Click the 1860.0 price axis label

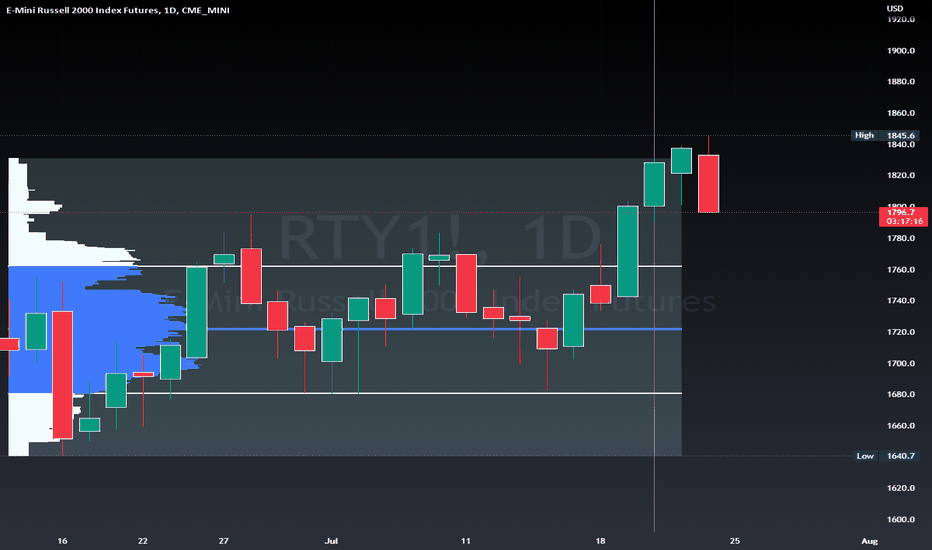point(900,113)
